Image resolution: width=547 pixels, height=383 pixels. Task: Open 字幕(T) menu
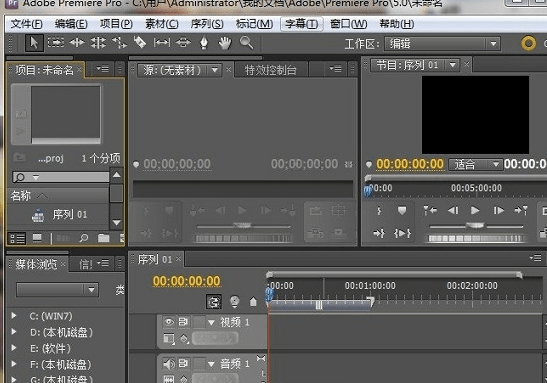coord(302,24)
